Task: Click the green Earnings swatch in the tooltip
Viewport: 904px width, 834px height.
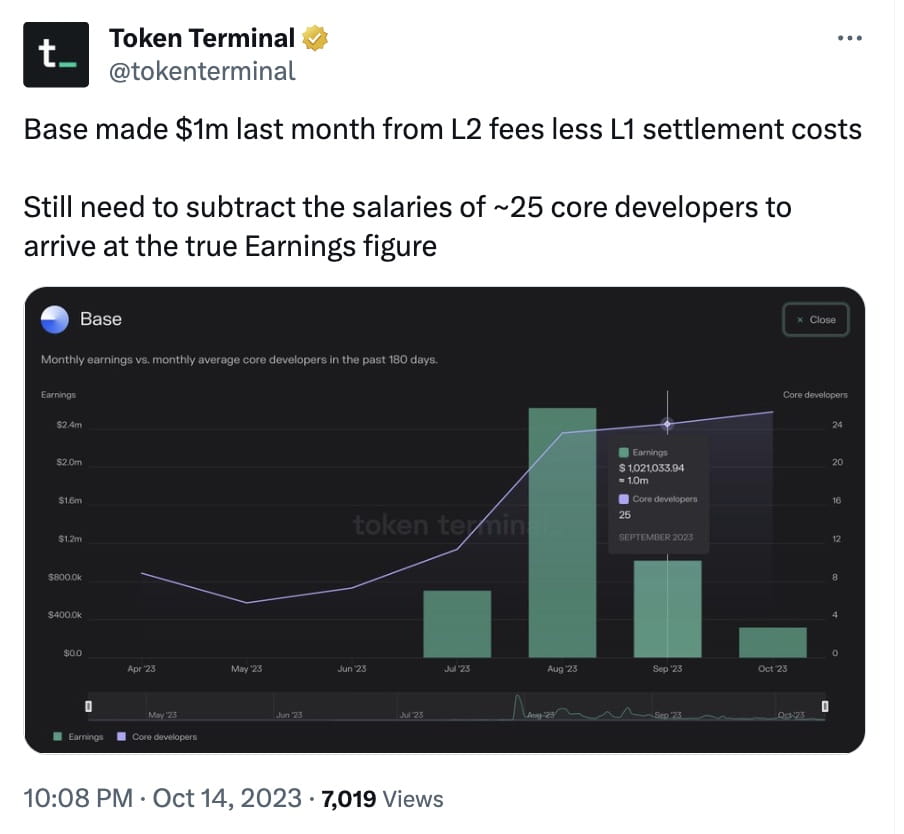Action: 624,453
